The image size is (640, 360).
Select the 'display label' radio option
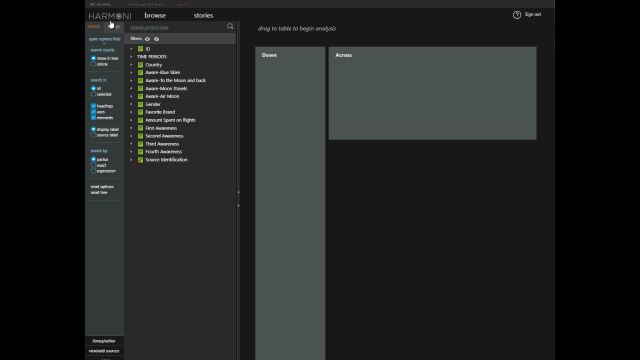[93, 129]
